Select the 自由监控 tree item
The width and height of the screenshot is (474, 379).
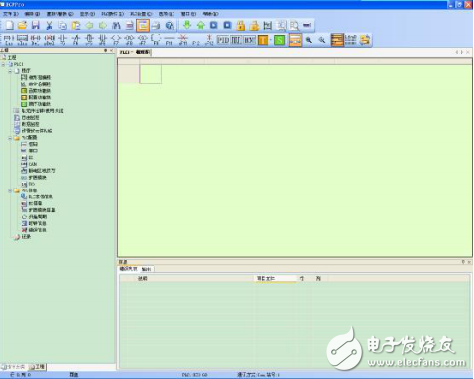point(27,117)
